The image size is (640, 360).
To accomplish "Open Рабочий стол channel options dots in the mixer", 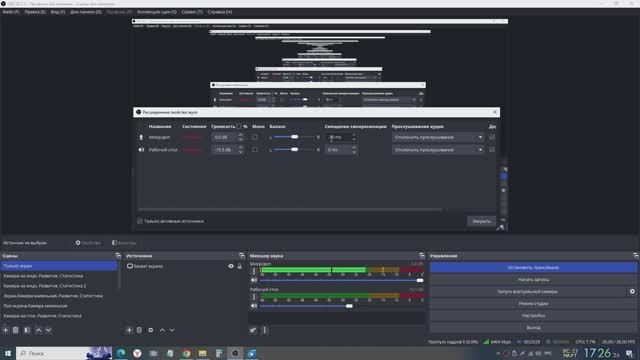I will pos(253,297).
